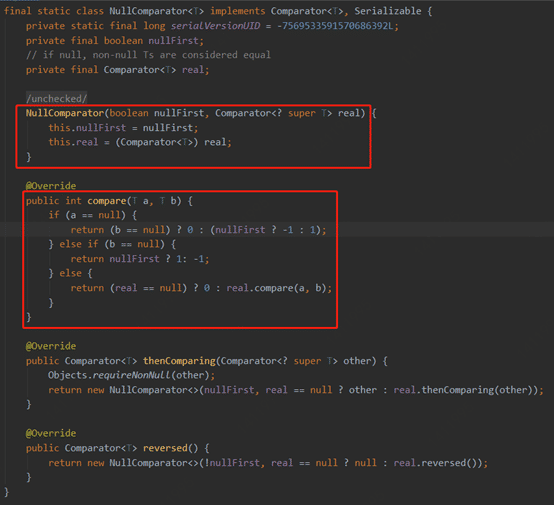Click 'final static class' keywords in header

click(x=54, y=11)
